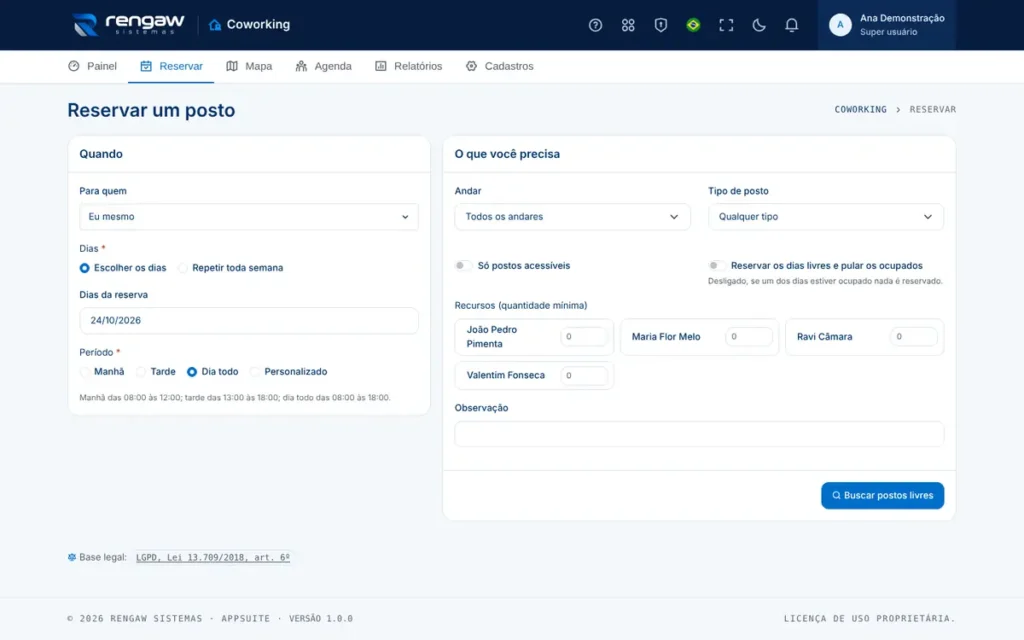1024x640 pixels.
Task: Click the user avatar circle "A"
Action: [840, 25]
